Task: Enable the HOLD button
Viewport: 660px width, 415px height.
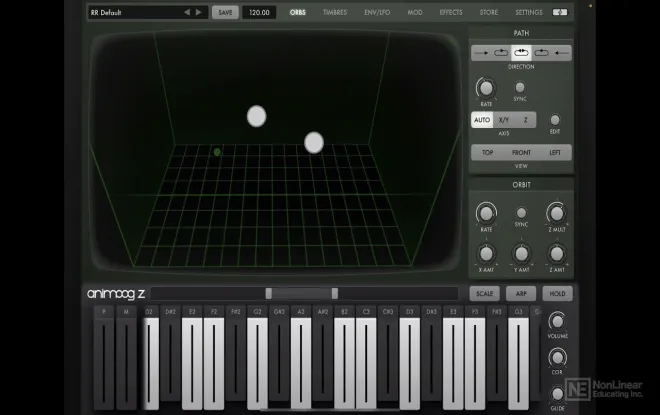Action: (557, 294)
